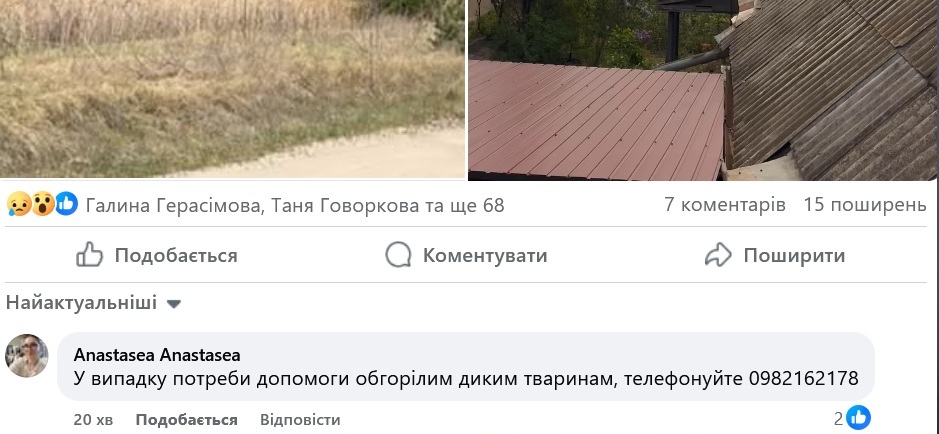Viewport: 939px width, 434px height.
Task: Click the blue like icon on Anastasea's comment
Action: [x=859, y=418]
